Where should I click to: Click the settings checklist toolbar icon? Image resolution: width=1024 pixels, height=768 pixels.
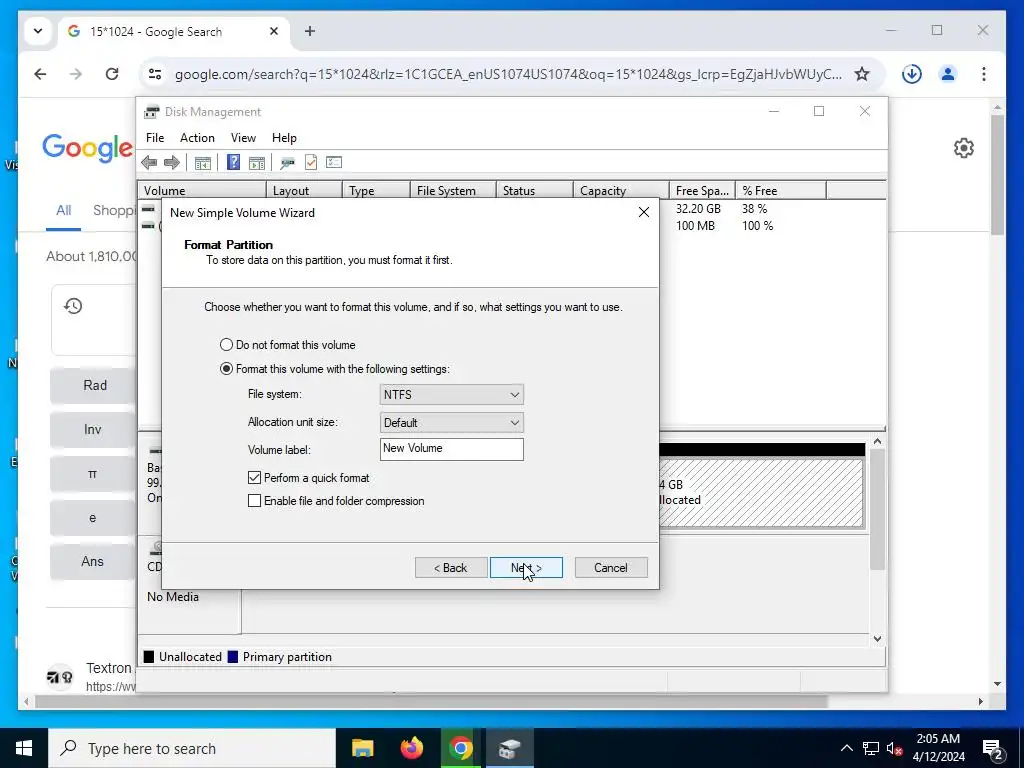[x=334, y=162]
